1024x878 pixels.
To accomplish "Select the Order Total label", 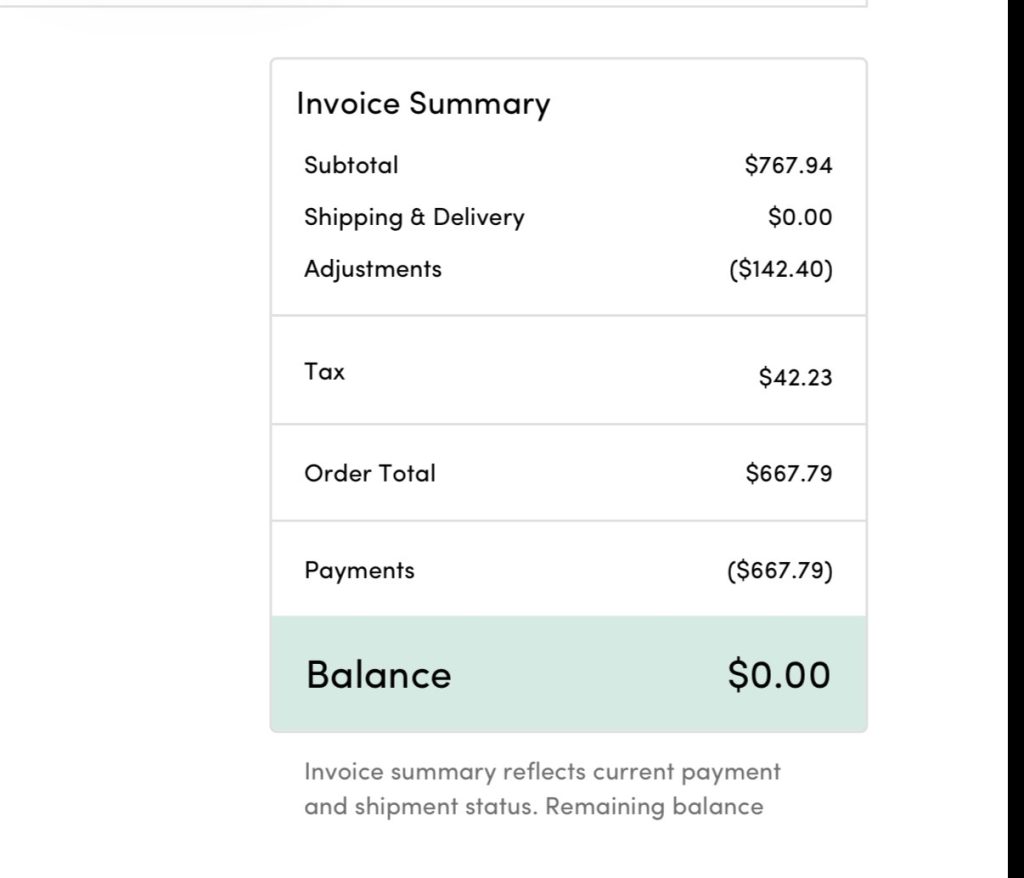I will pos(370,474).
